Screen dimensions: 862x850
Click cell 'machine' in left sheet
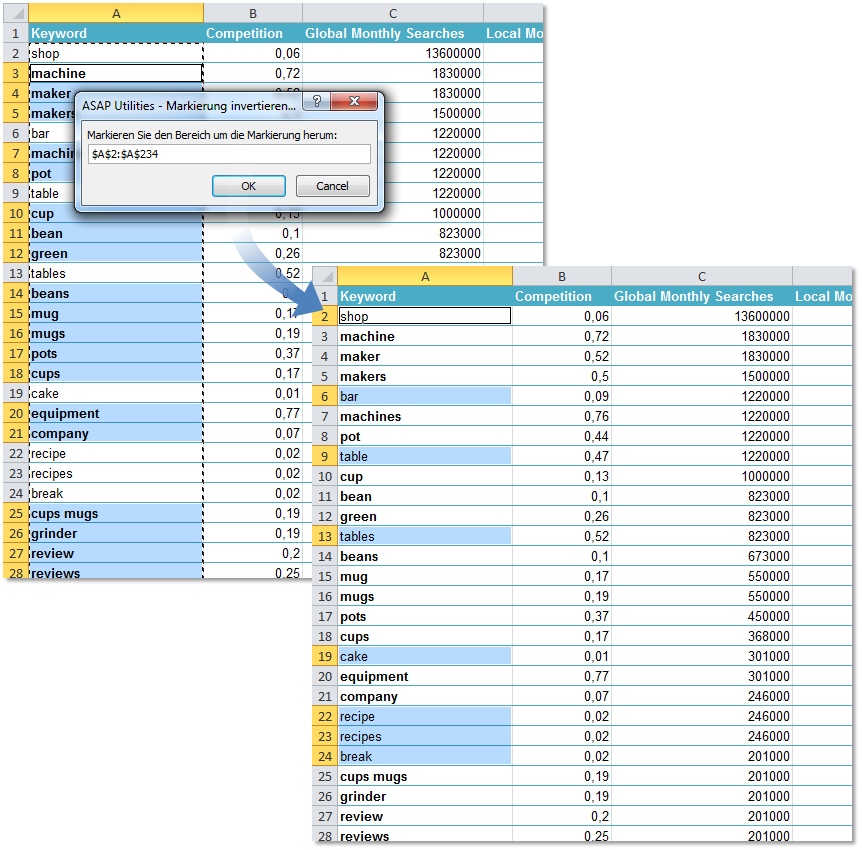[116, 73]
